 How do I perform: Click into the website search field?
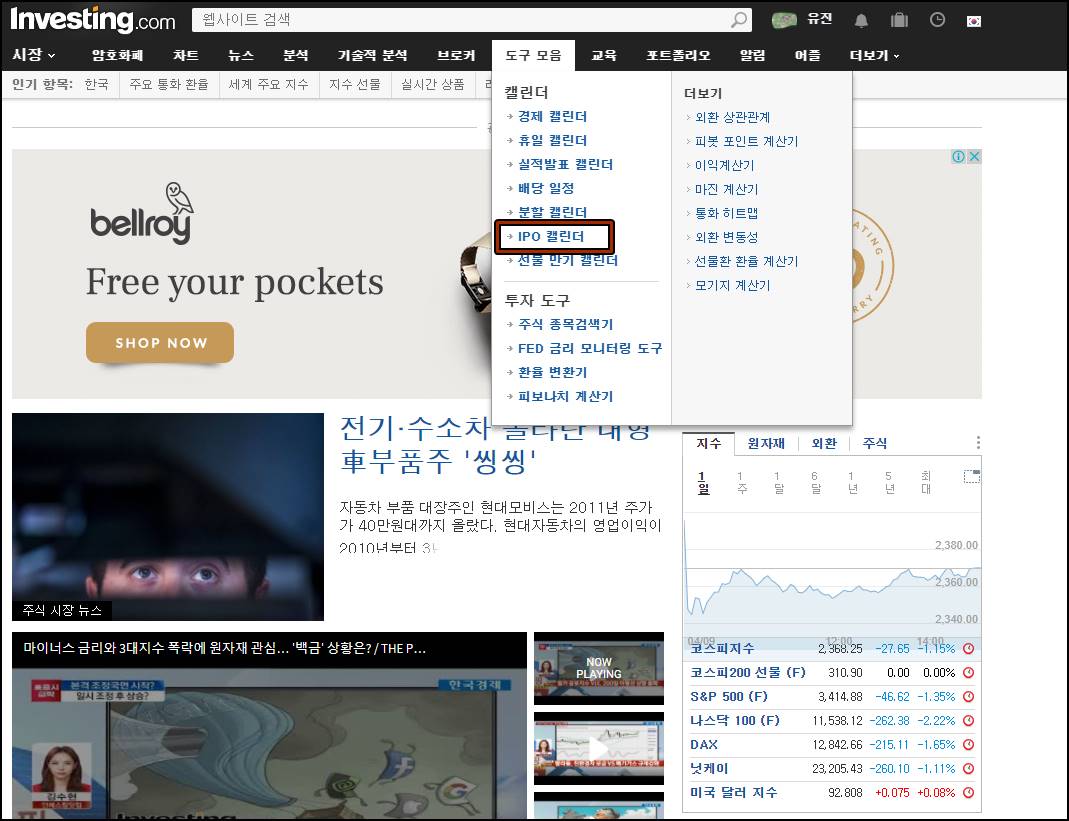[460, 20]
